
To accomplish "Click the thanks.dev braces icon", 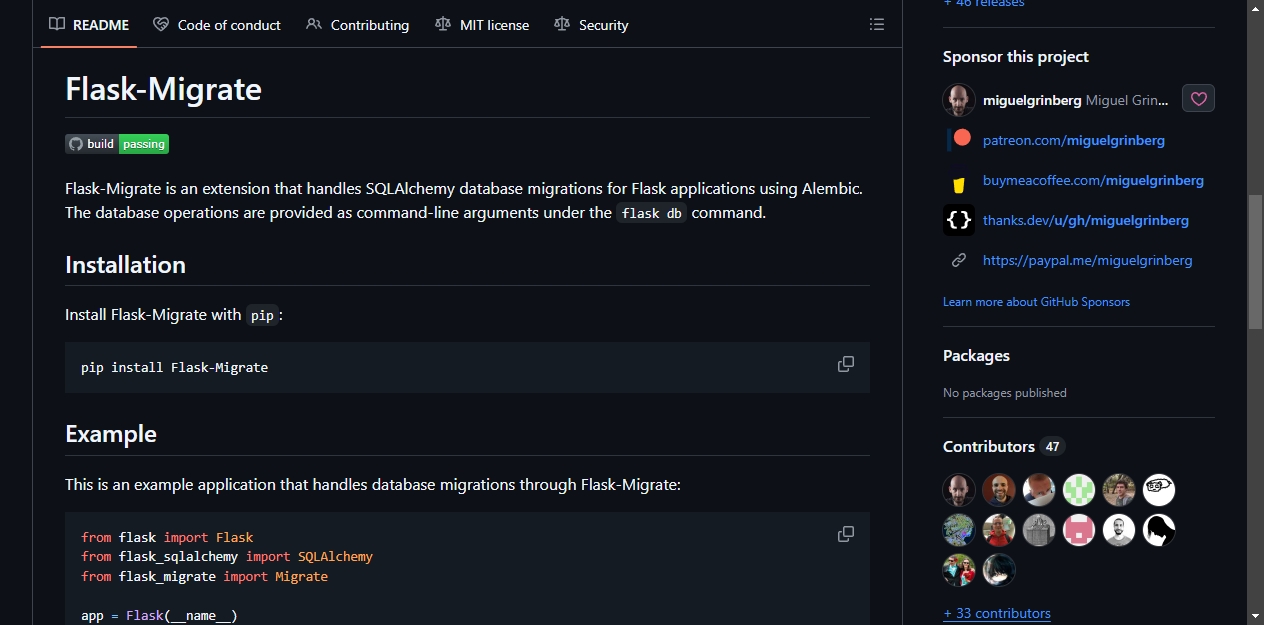I will [x=959, y=220].
